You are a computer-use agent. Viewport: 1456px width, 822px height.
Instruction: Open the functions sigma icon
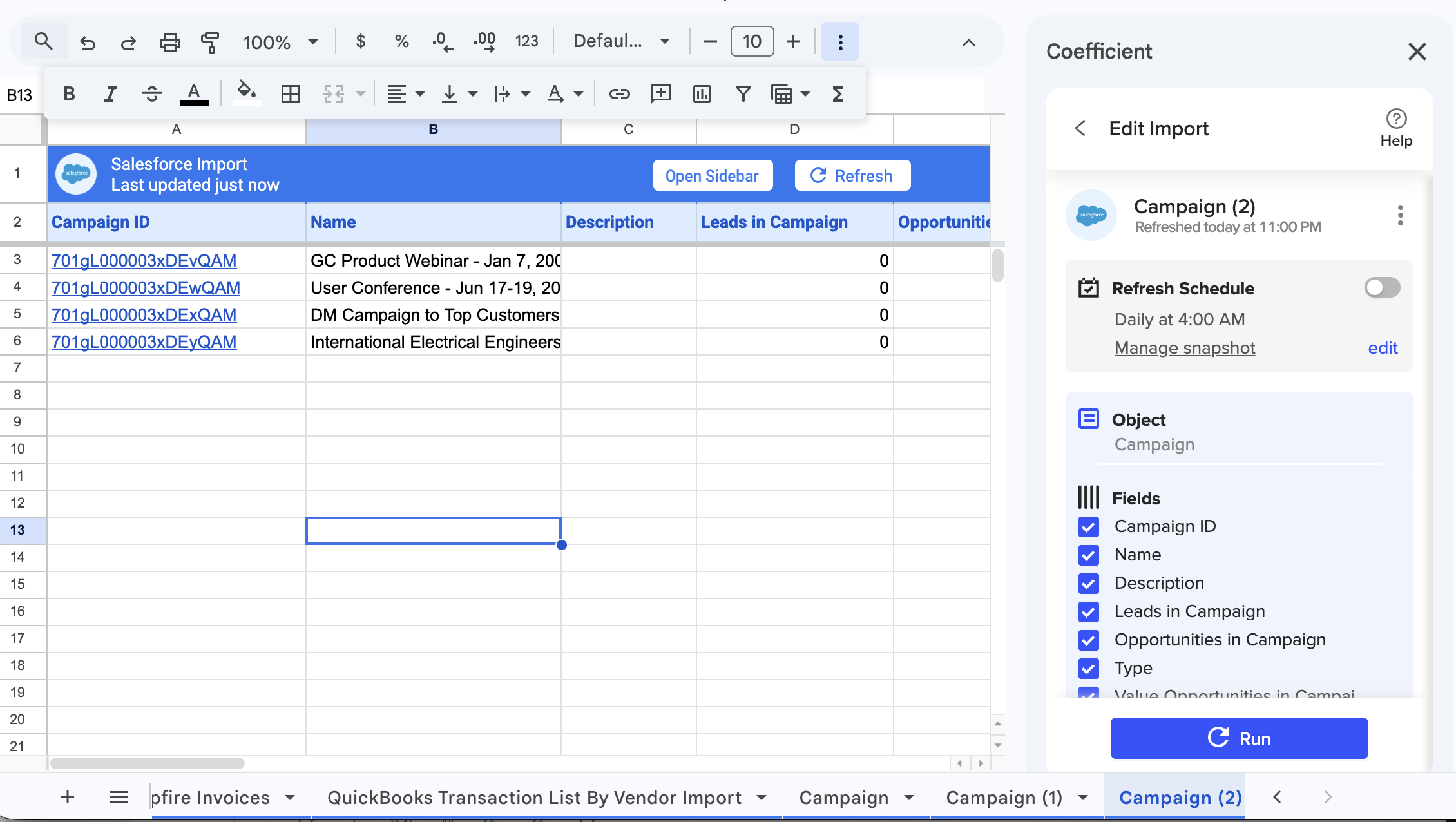838,94
